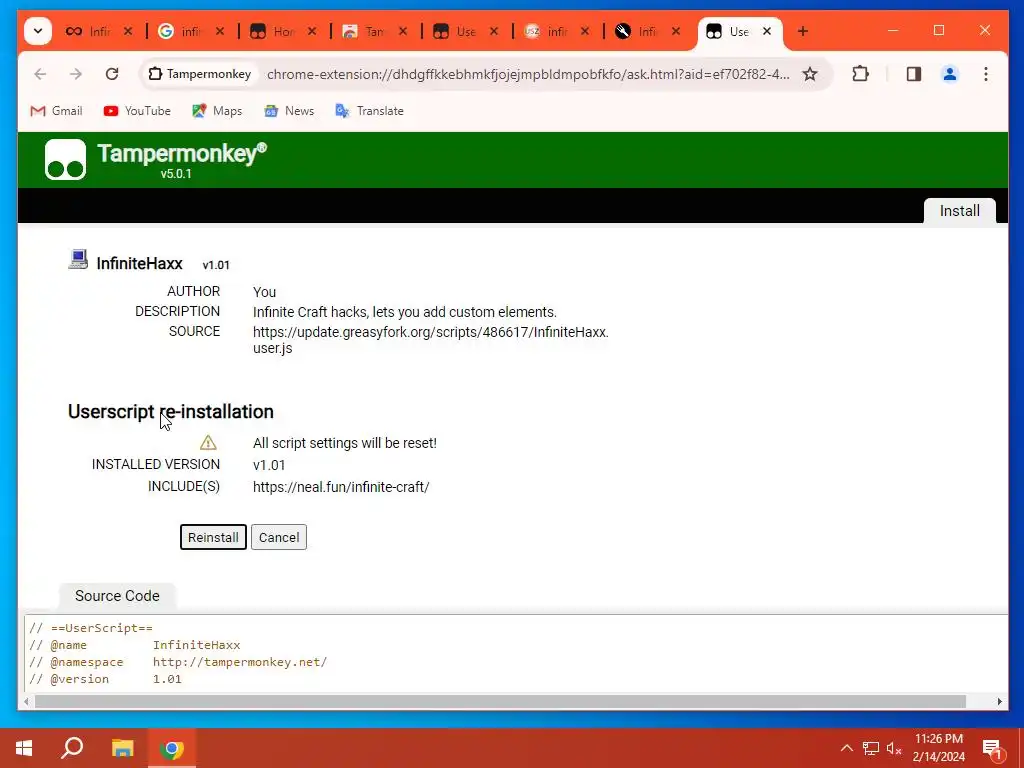This screenshot has width=1024, height=768.
Task: Open the Extensions puzzle menu
Action: click(x=860, y=74)
